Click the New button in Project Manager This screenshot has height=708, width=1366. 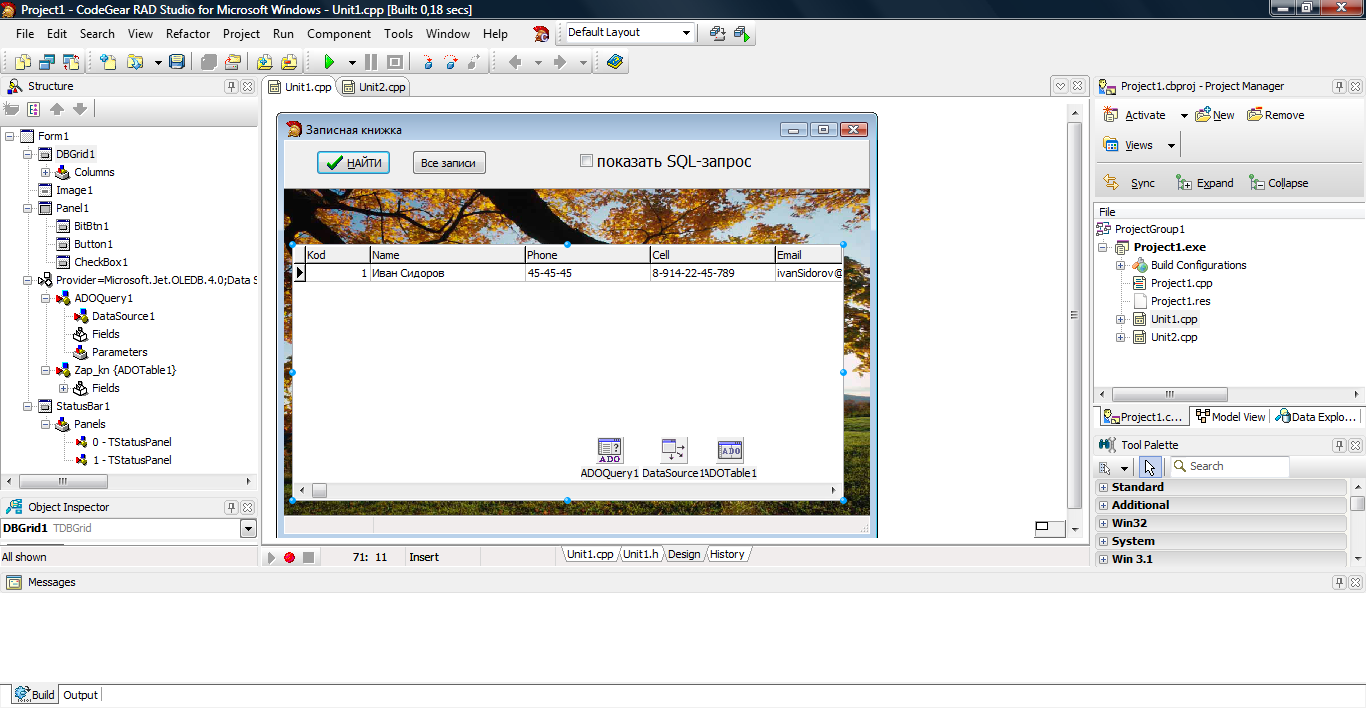point(1215,115)
